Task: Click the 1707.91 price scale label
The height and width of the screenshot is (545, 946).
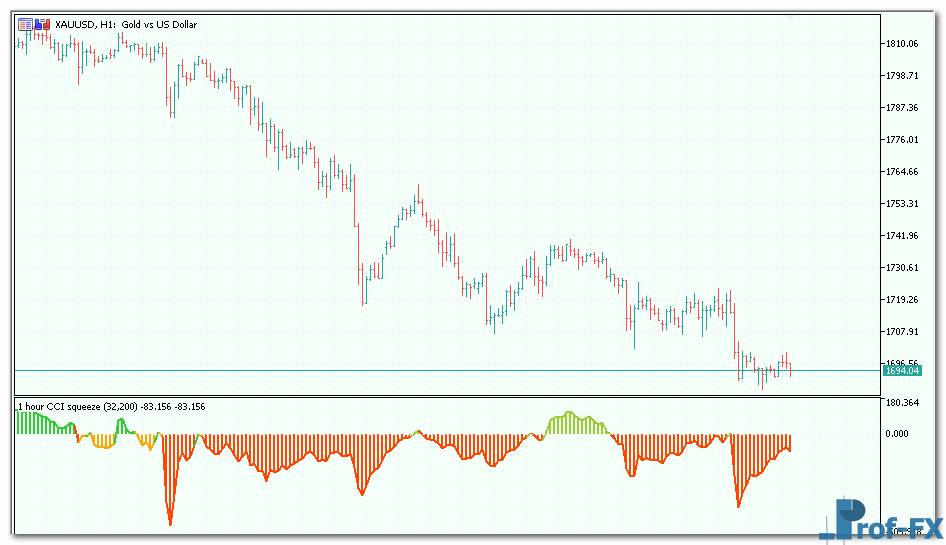Action: click(901, 331)
